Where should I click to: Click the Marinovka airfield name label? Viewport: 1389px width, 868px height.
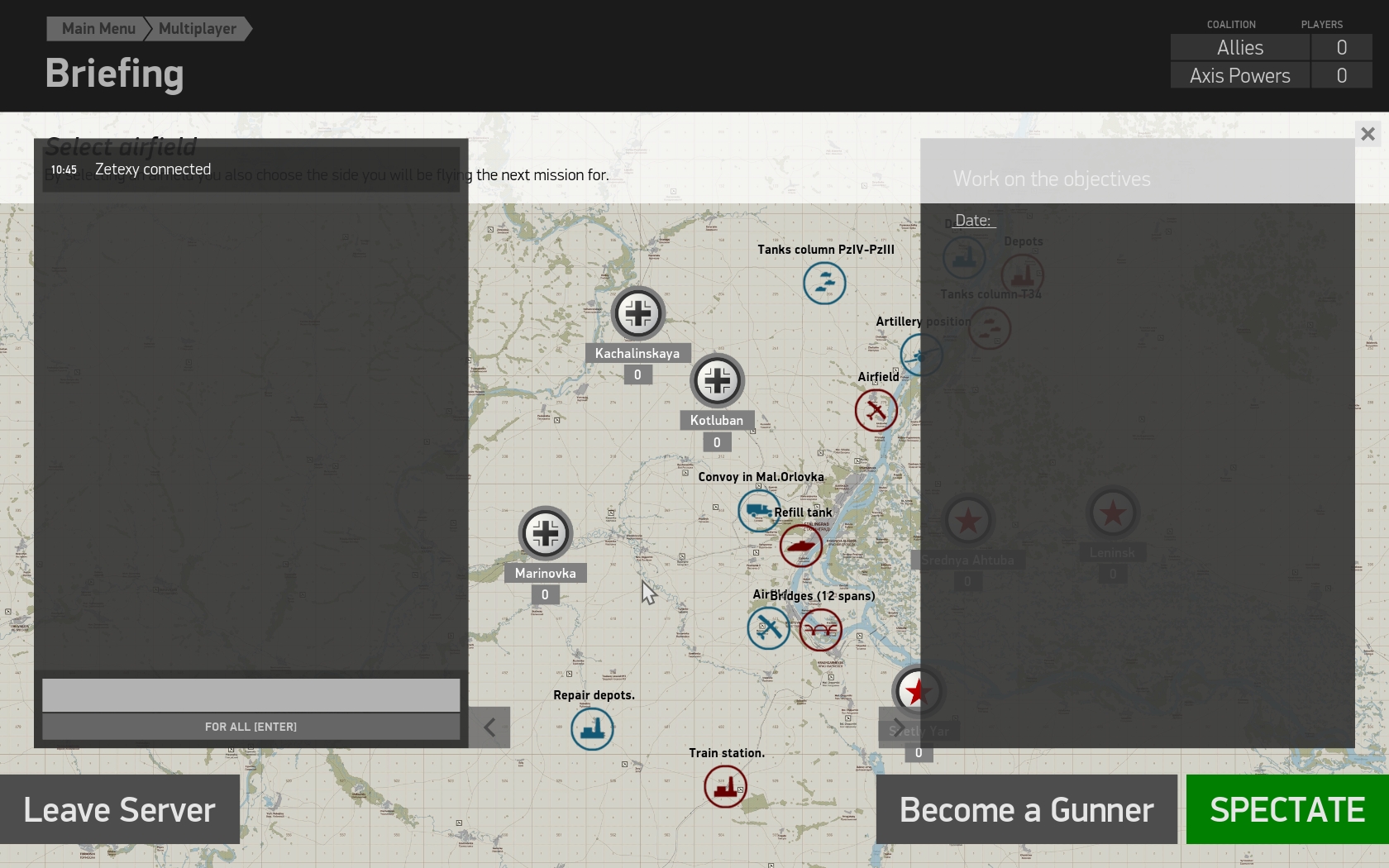coord(546,574)
